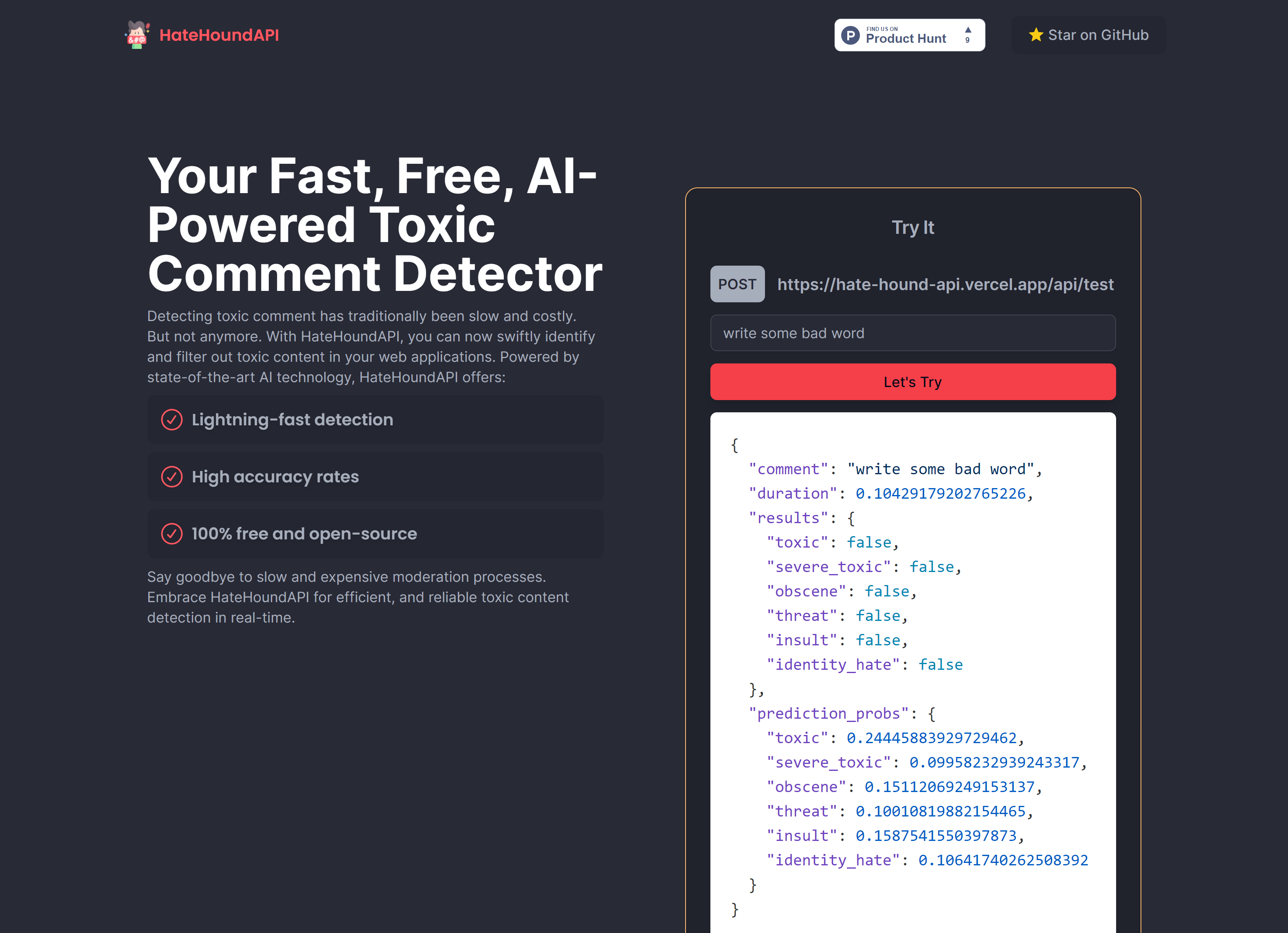Click the prediction_probs key in the response

829,713
